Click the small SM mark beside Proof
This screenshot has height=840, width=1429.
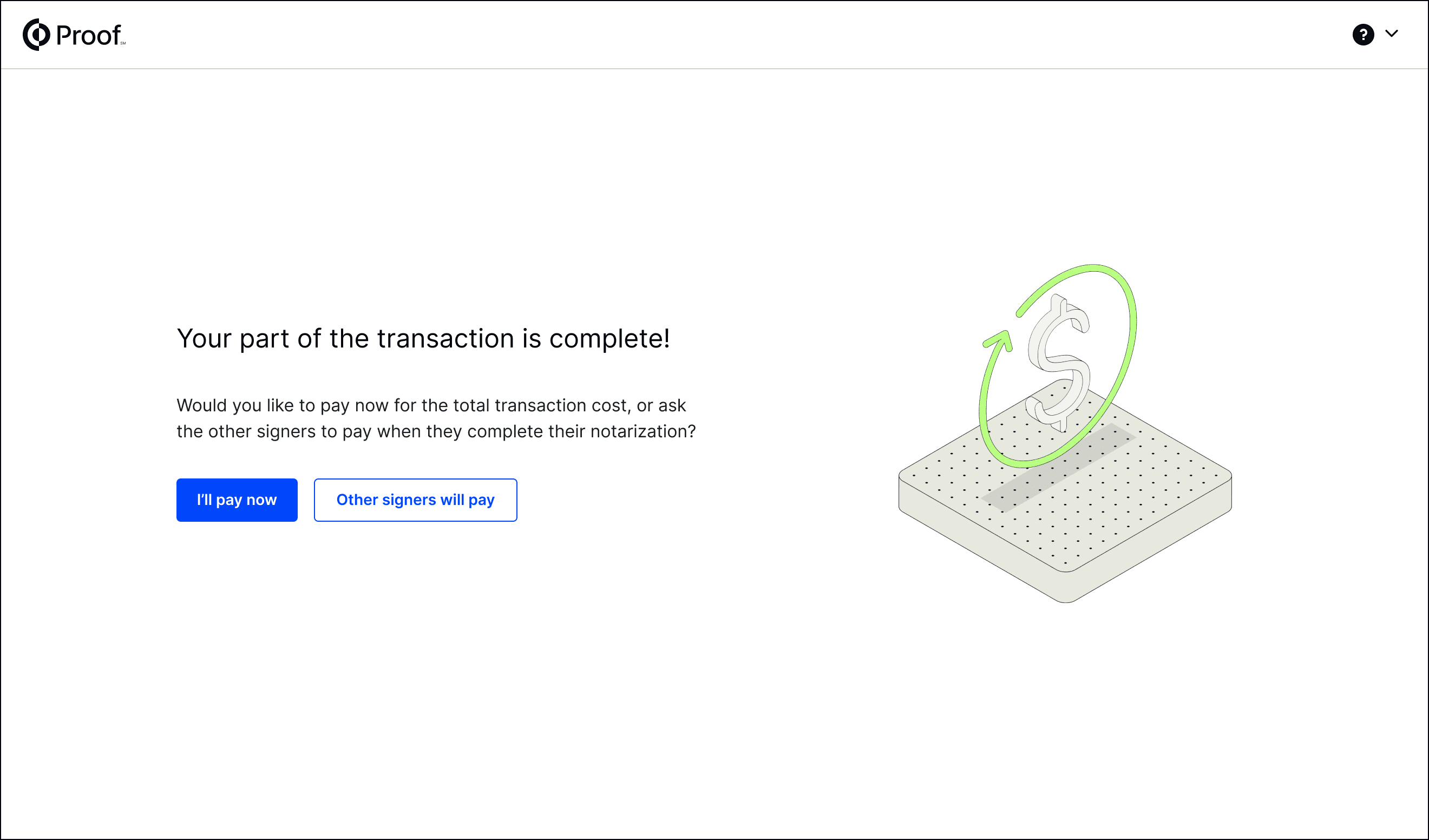123,43
